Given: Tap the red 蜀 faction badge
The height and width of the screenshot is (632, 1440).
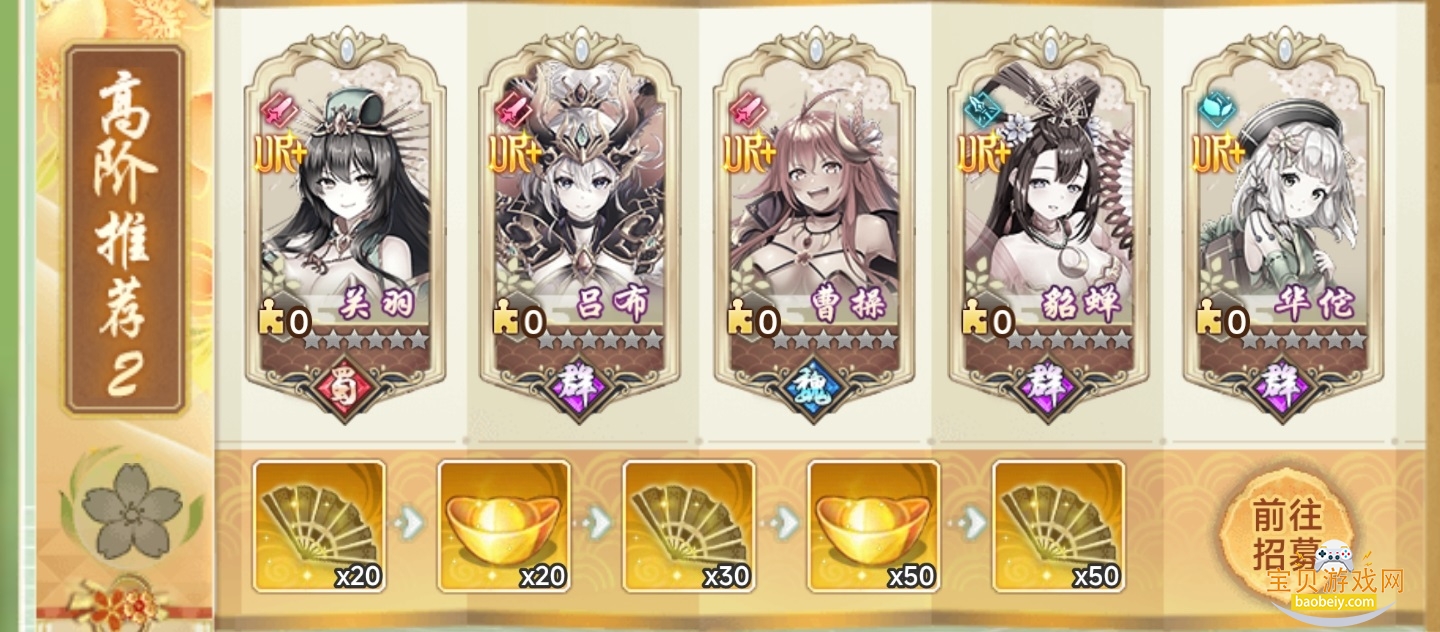Looking at the screenshot, I should (x=346, y=386).
